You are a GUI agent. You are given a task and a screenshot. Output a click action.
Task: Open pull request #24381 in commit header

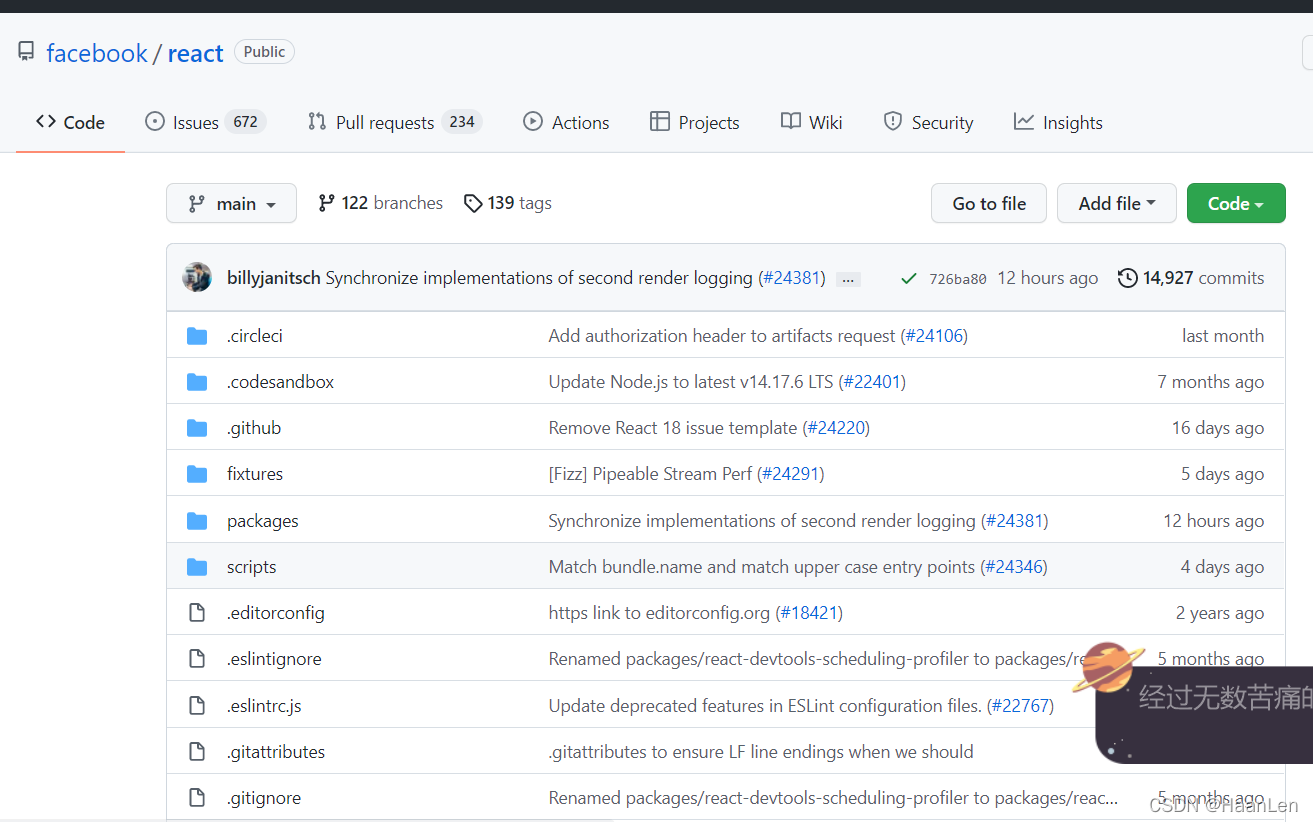(792, 278)
